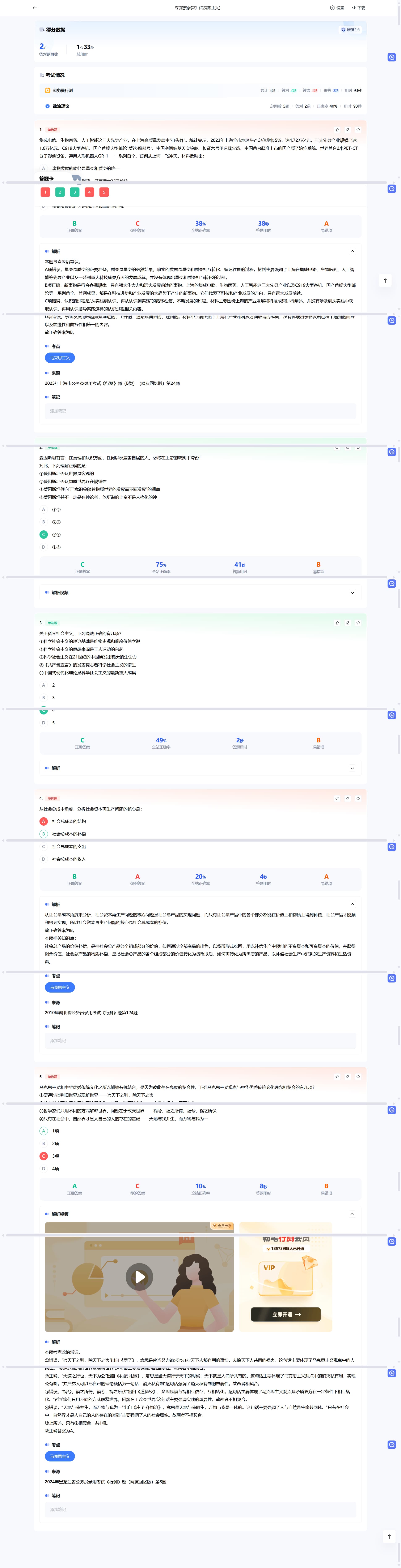Screen dimensions: 401x1568
Task: Click 马克思主义 tag under question 5
Action: click(60, 1456)
